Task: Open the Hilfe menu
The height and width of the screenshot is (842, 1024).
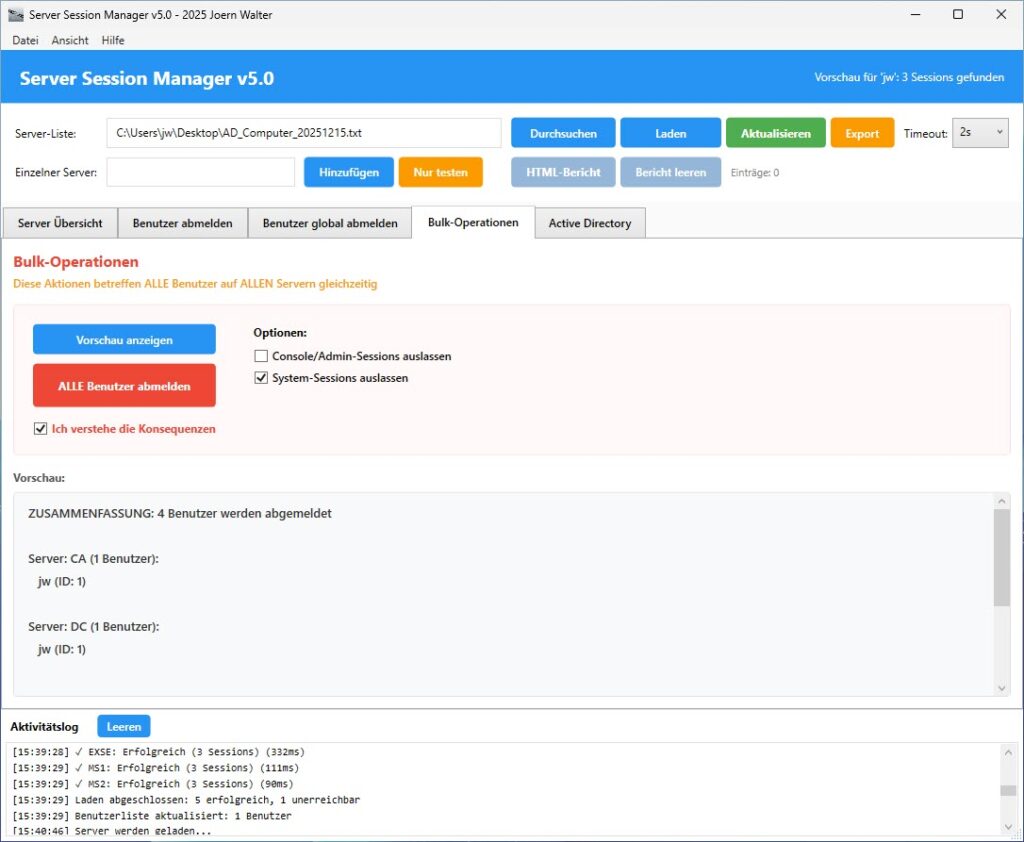Action: click(x=113, y=41)
